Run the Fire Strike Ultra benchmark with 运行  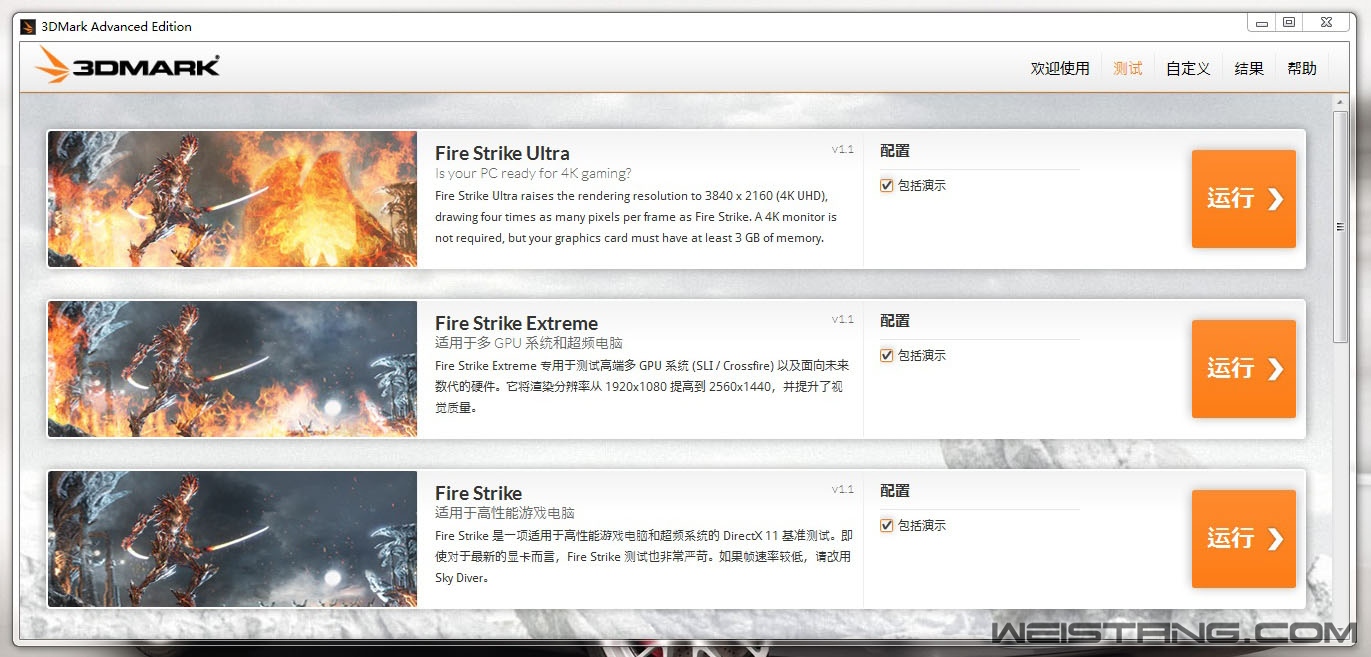click(1243, 199)
